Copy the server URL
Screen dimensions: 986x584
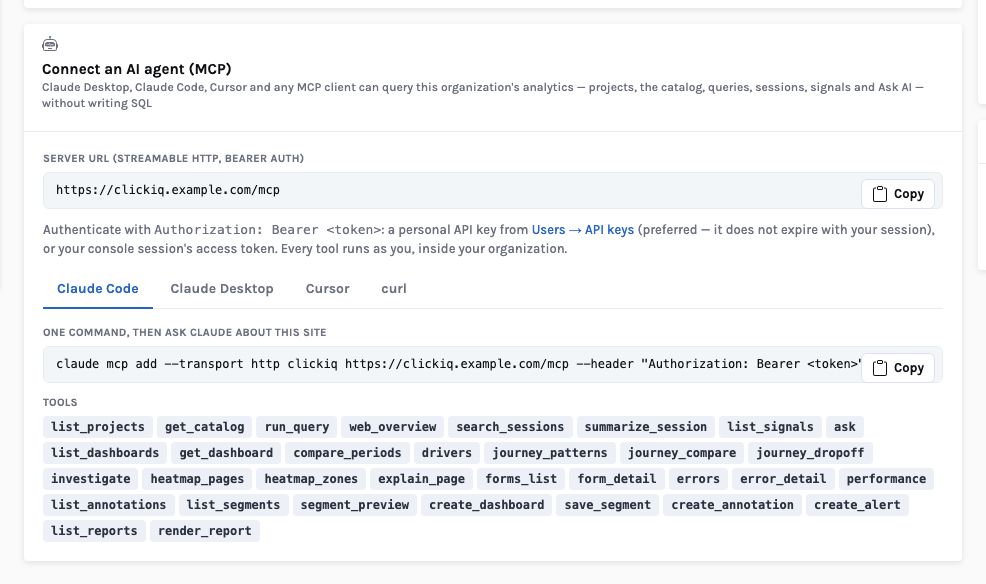pyautogui.click(x=897, y=194)
